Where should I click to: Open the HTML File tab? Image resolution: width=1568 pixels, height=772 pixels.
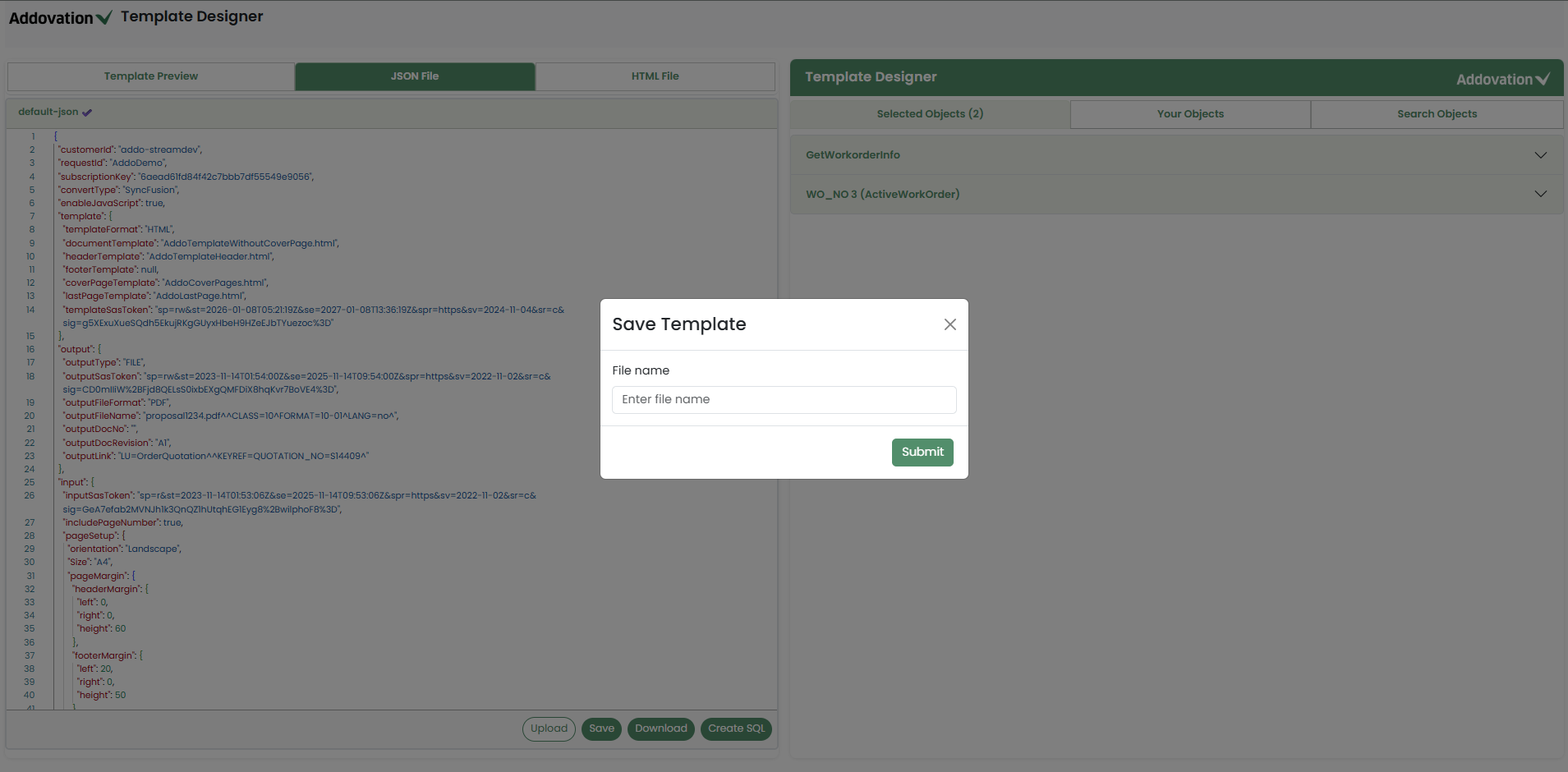click(x=655, y=76)
